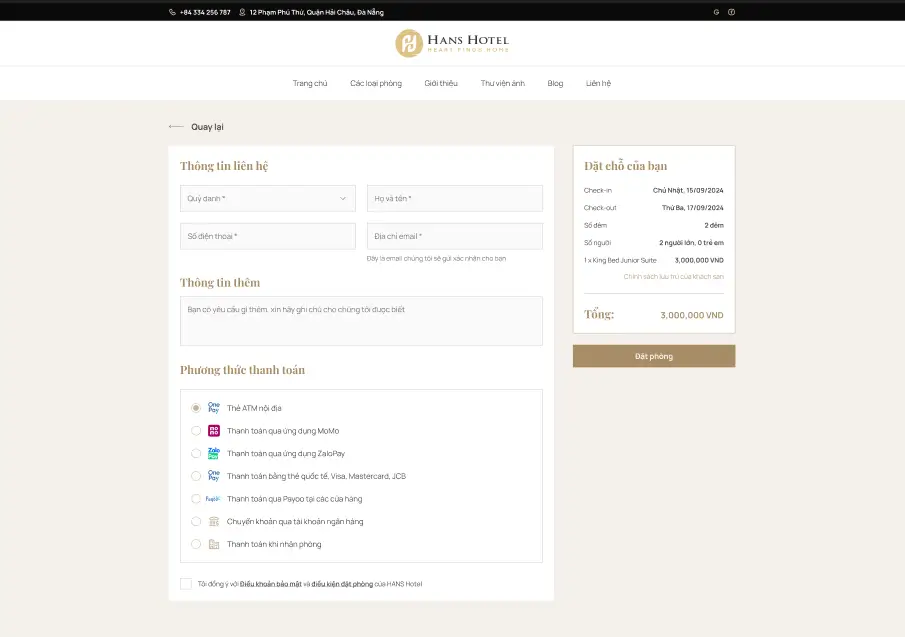Check the terms and privacy agreement box
905x637 pixels.
[186, 584]
